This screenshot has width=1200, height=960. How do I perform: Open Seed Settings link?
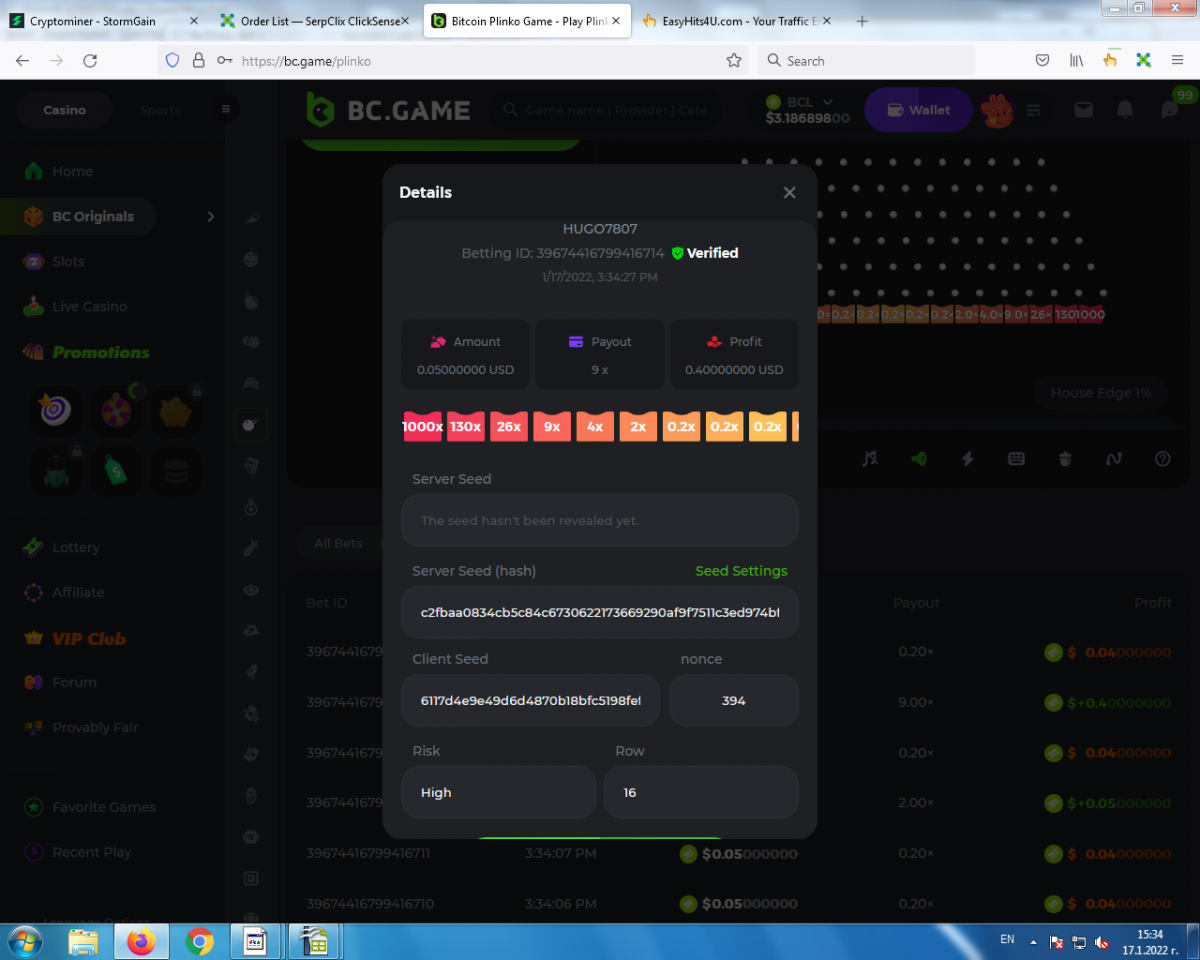741,571
